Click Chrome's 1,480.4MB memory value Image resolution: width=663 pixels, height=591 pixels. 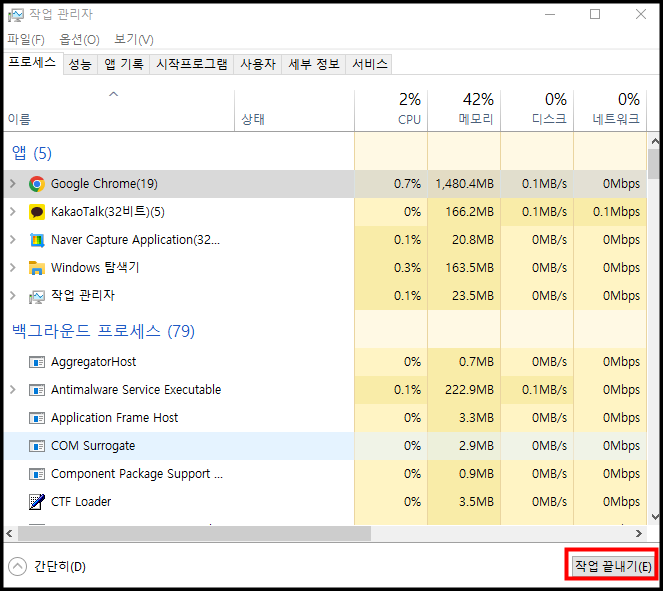(x=464, y=184)
